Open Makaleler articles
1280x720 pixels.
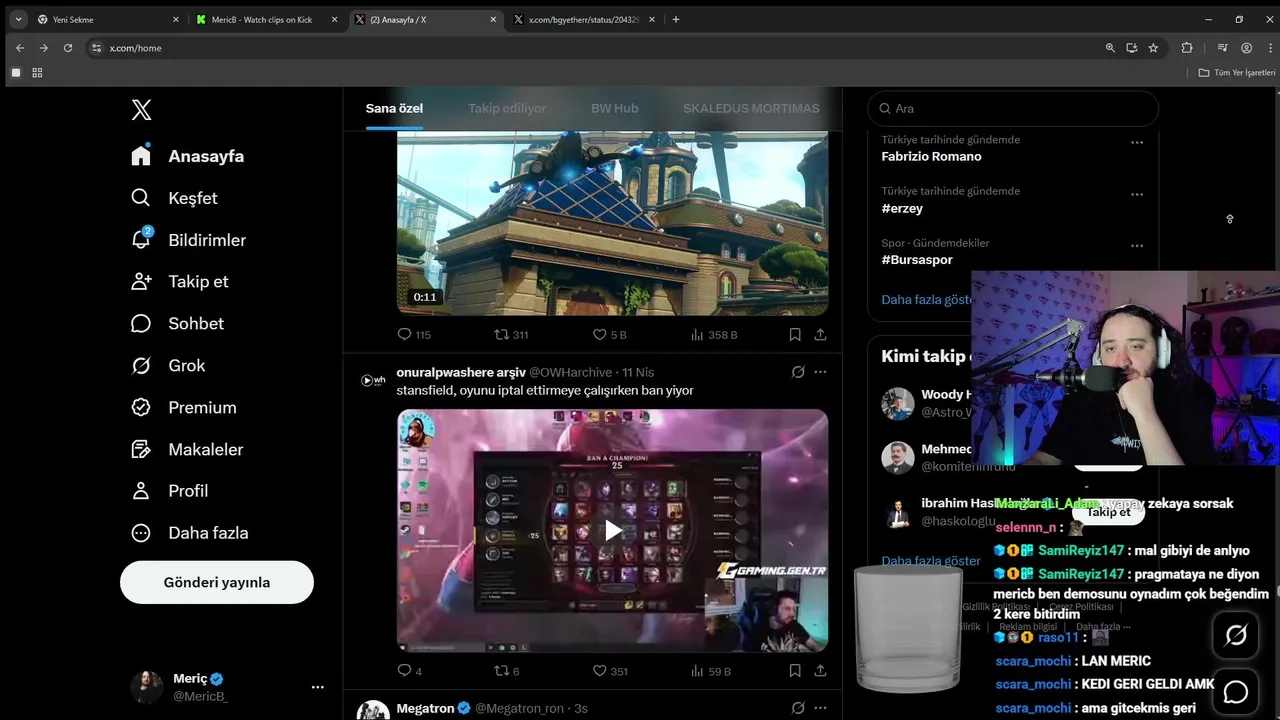187,450
